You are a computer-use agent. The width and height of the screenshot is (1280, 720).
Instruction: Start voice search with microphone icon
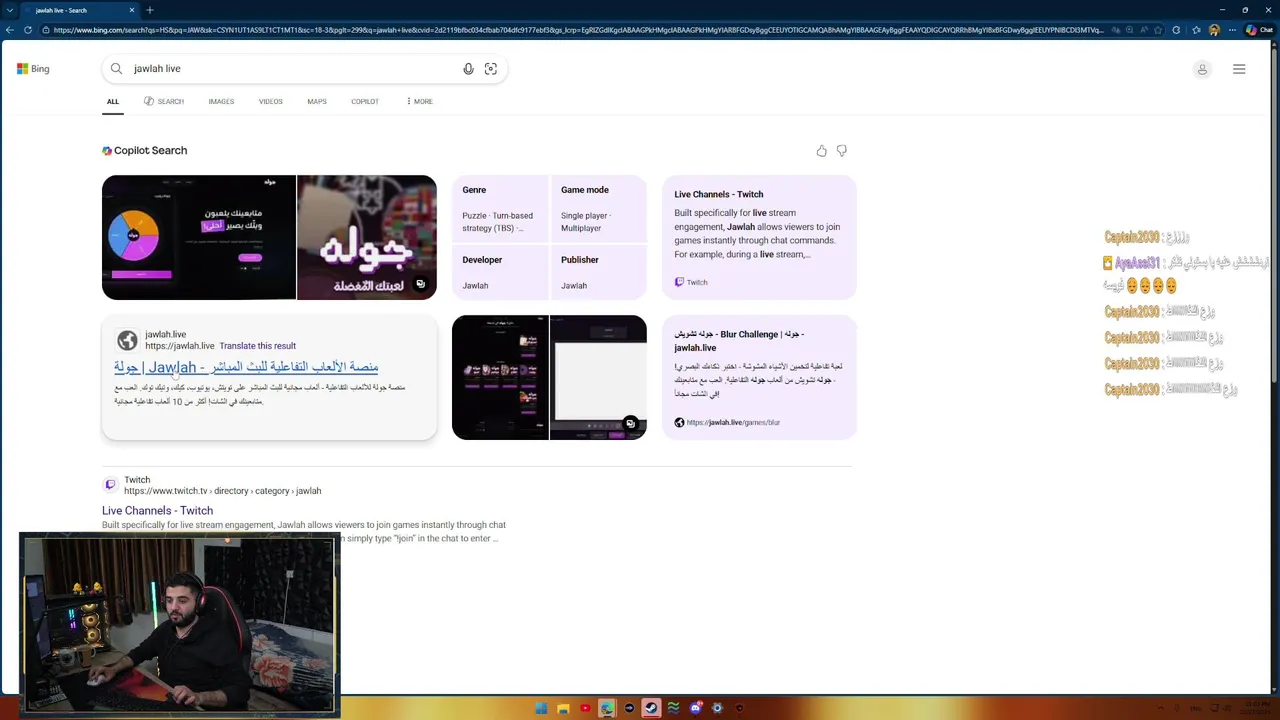coord(468,69)
